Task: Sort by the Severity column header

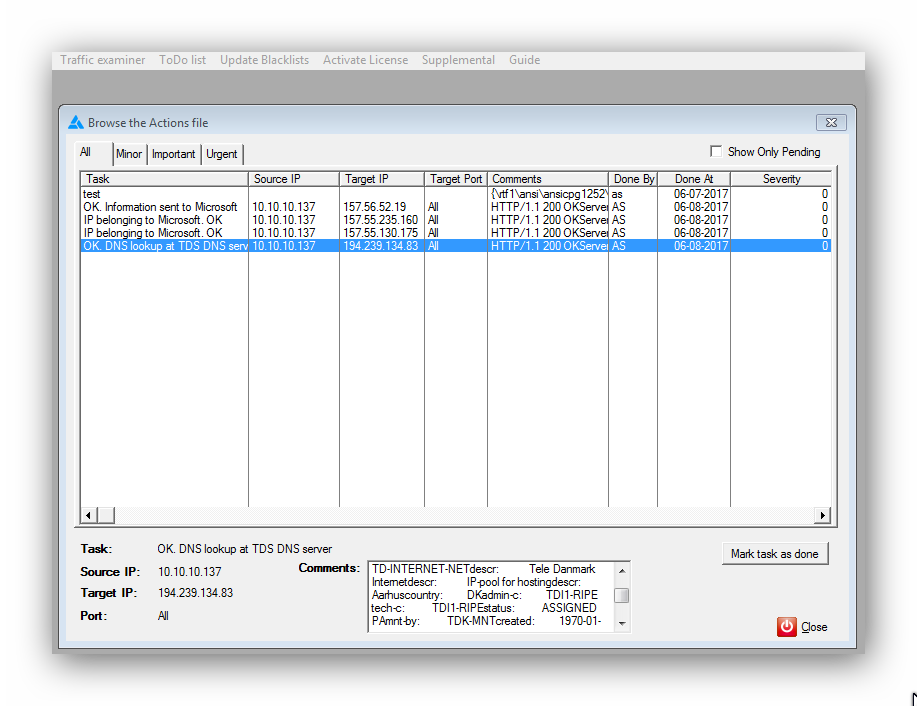Action: [x=781, y=179]
